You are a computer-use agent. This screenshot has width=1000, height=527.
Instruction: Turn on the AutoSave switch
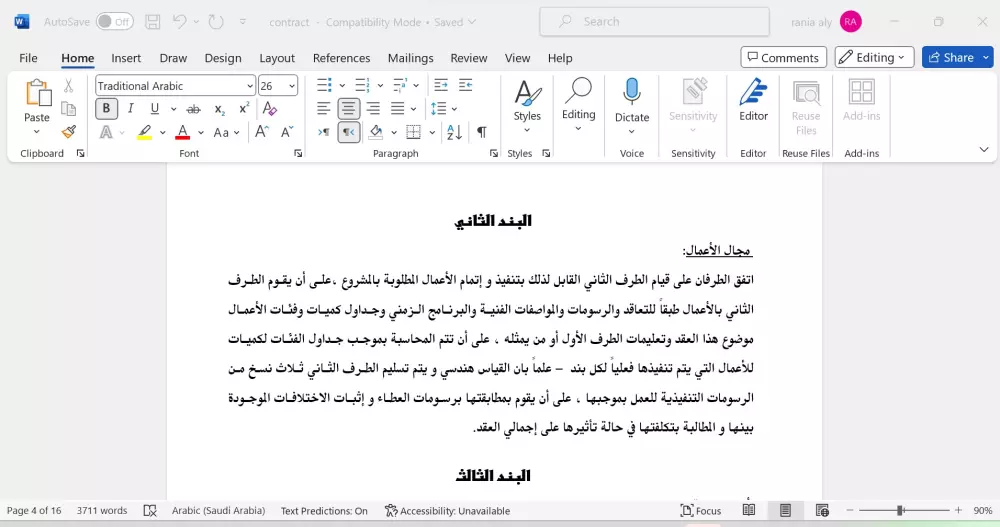pos(115,22)
